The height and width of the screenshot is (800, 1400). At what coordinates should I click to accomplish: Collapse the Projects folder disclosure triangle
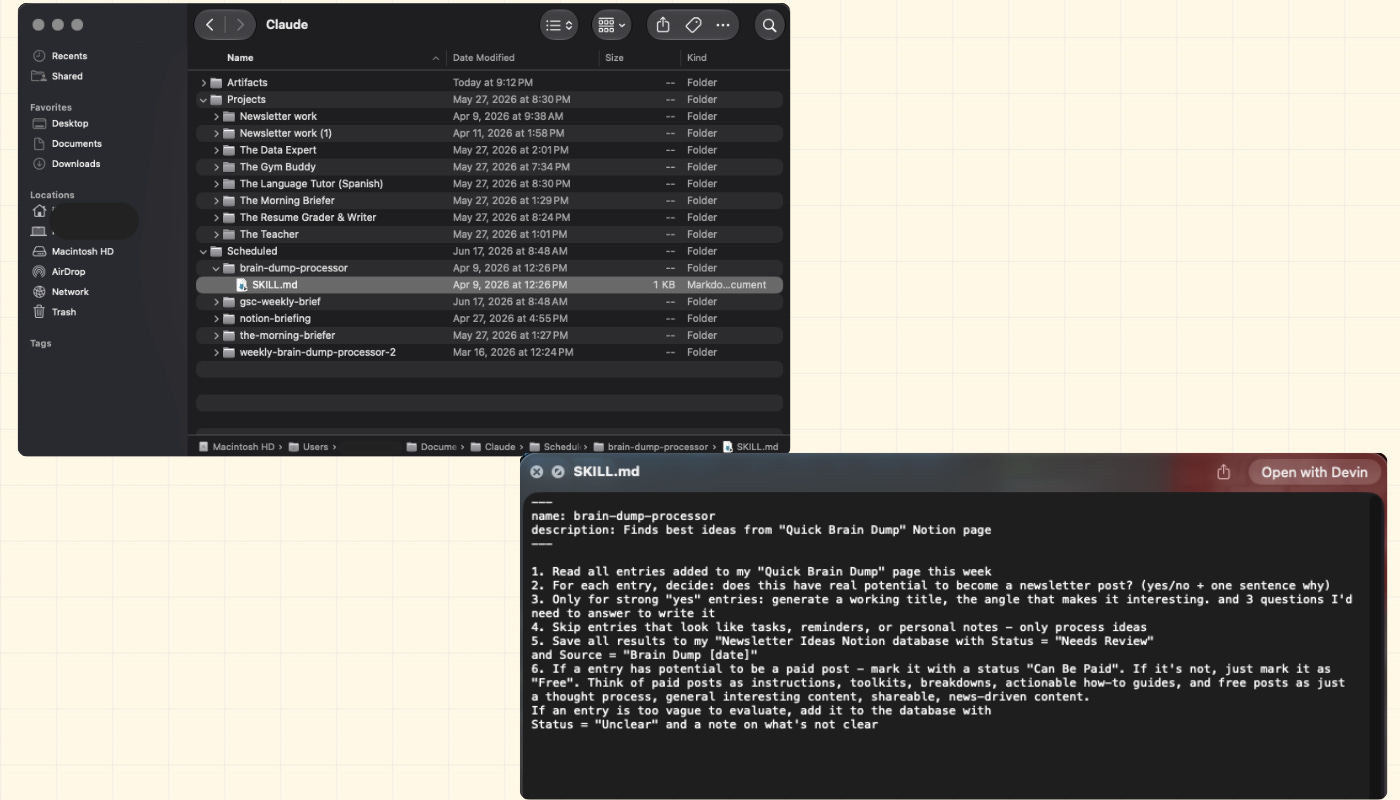pyautogui.click(x=204, y=100)
